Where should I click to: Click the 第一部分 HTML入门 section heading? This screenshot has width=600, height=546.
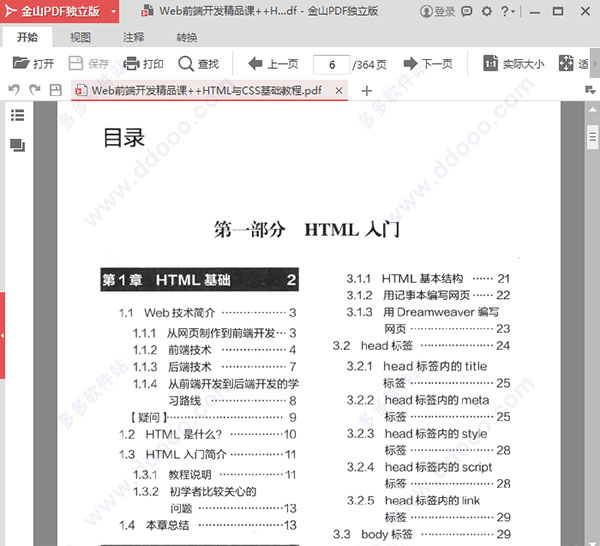307,230
